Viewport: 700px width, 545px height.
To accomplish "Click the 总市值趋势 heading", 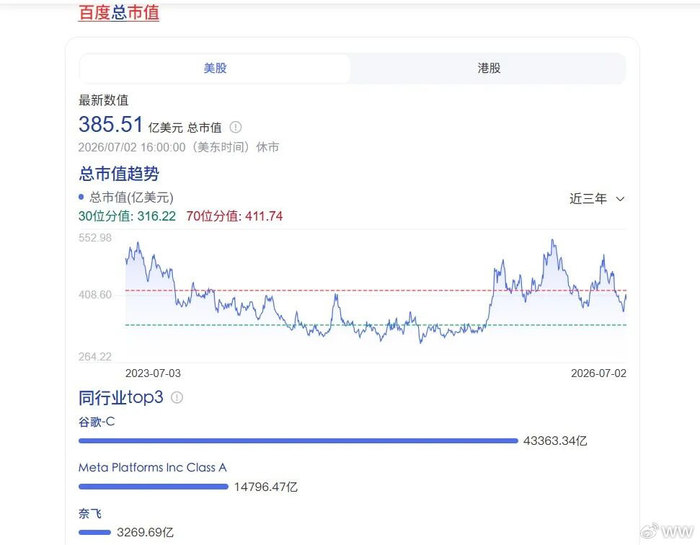I will tap(119, 174).
